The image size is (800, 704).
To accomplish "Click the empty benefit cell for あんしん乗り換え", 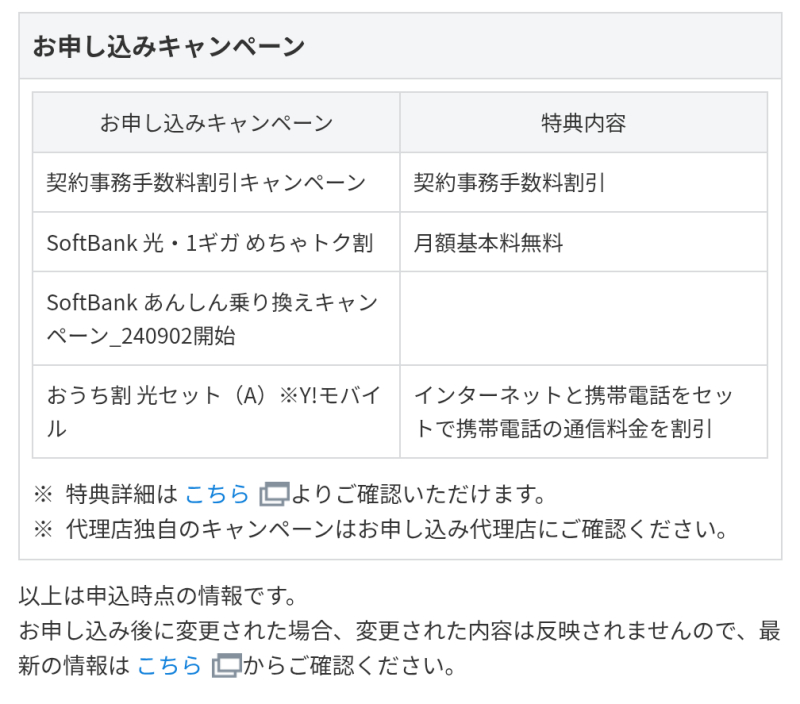I will coord(583,319).
